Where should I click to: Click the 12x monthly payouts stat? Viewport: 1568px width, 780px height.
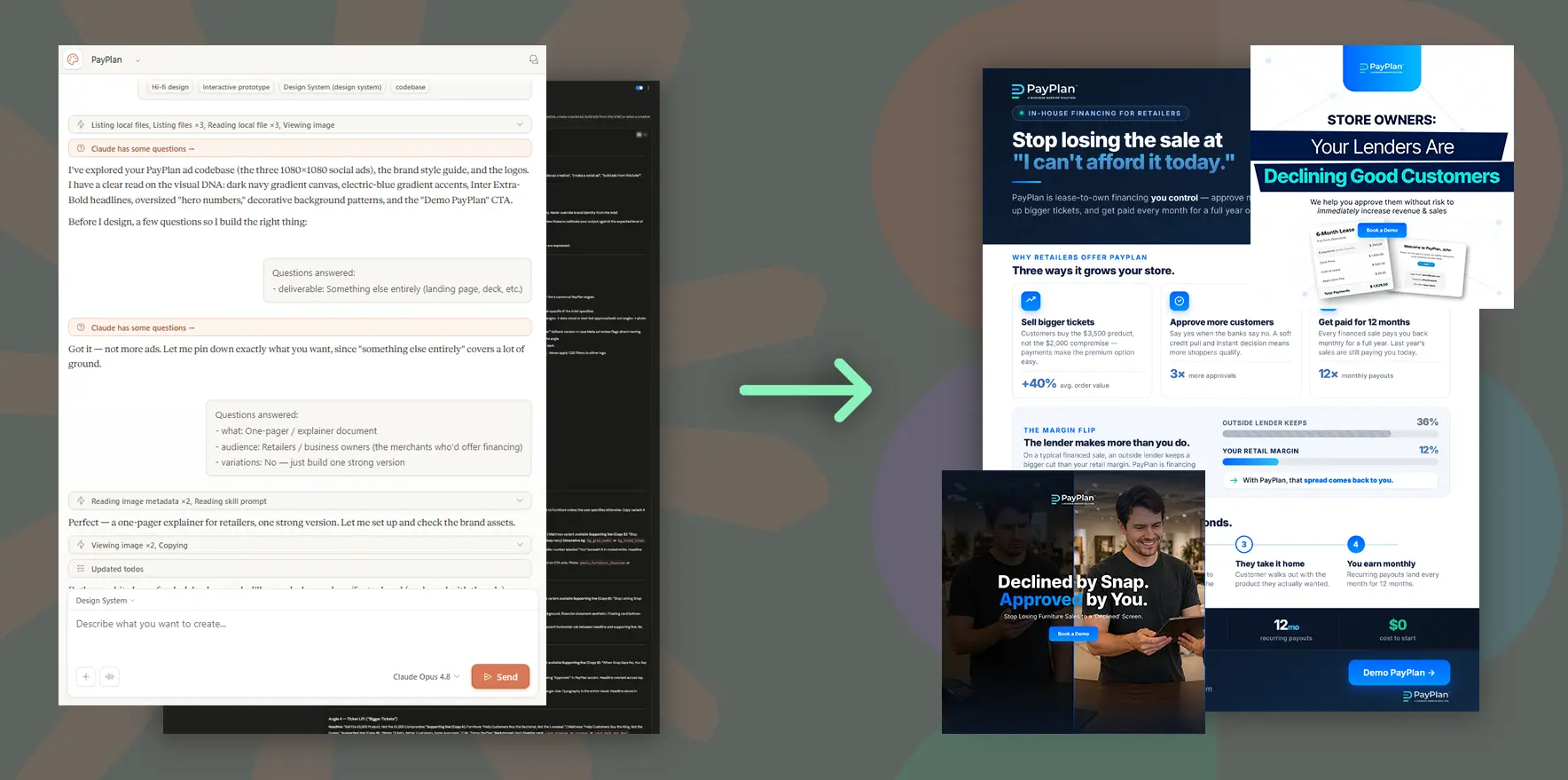[x=1356, y=374]
